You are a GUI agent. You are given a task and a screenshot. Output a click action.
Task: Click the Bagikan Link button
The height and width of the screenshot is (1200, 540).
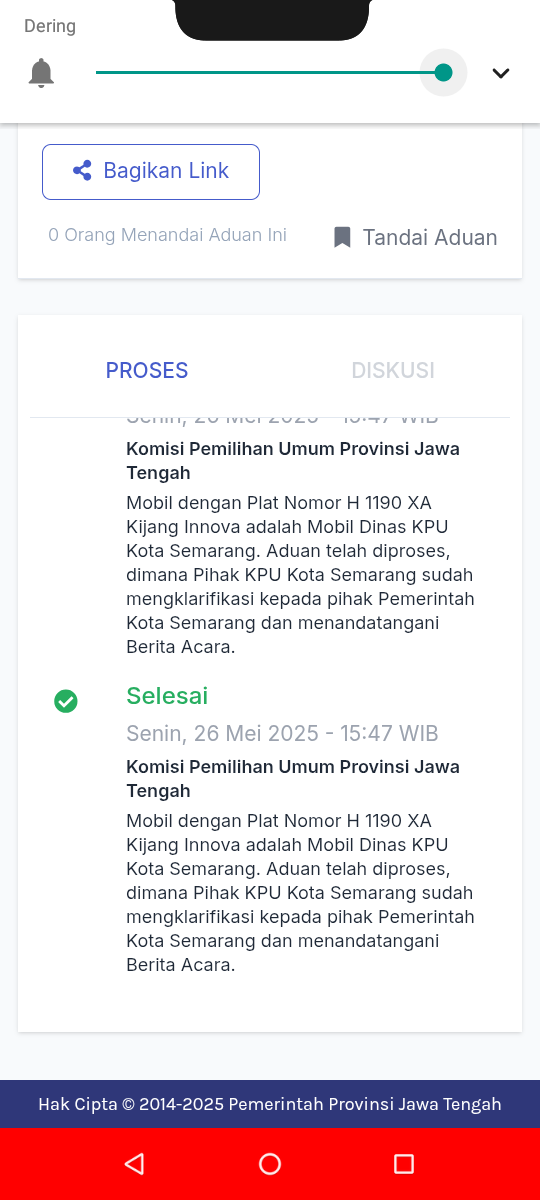[151, 172]
